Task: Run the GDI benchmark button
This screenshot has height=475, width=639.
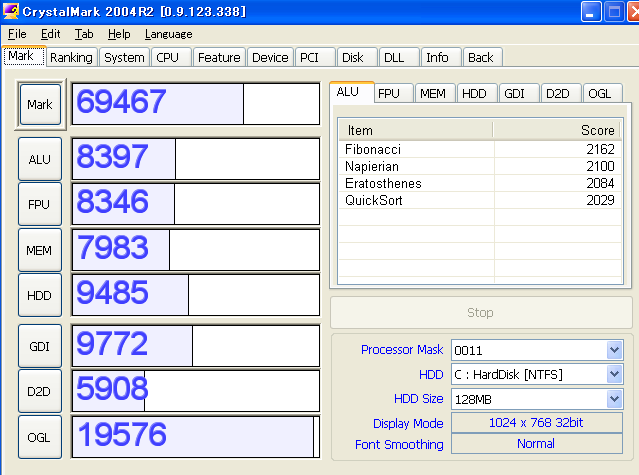Action: tap(40, 346)
